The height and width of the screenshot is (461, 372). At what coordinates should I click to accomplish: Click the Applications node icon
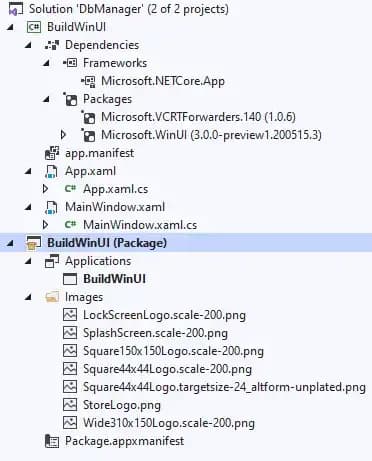pyautogui.click(x=52, y=261)
